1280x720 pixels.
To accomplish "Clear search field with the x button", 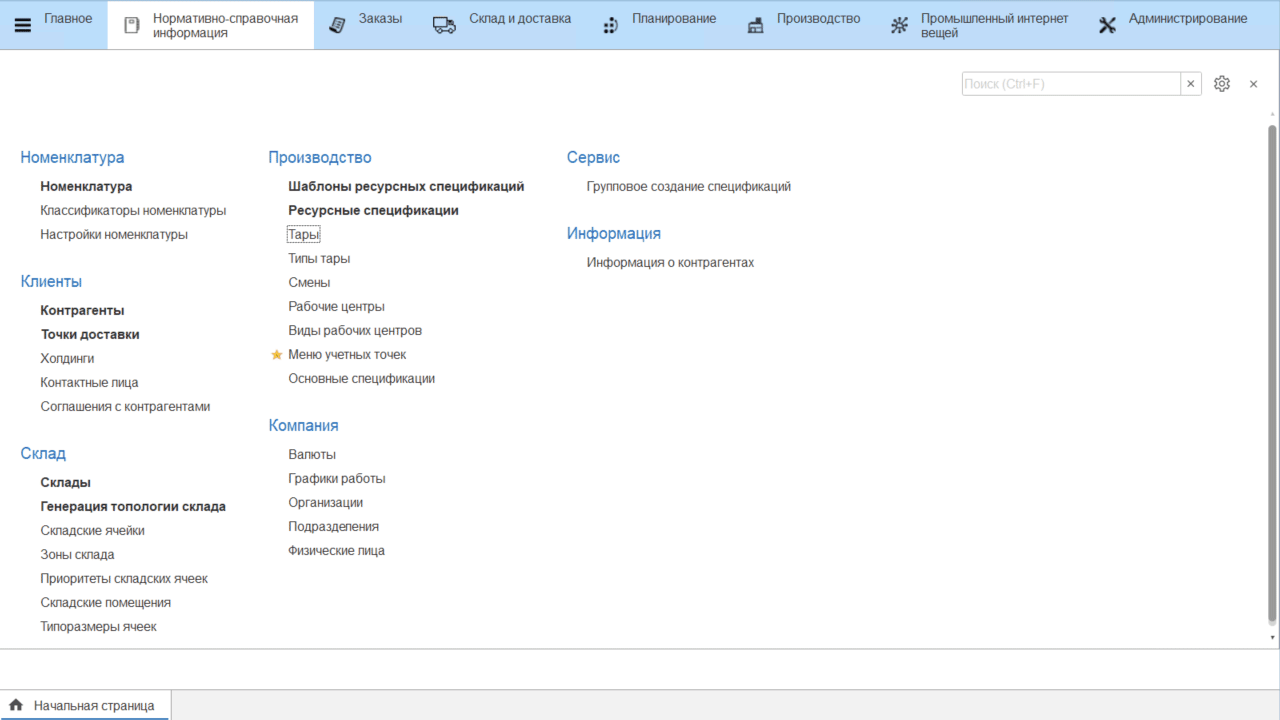I will pos(1190,84).
